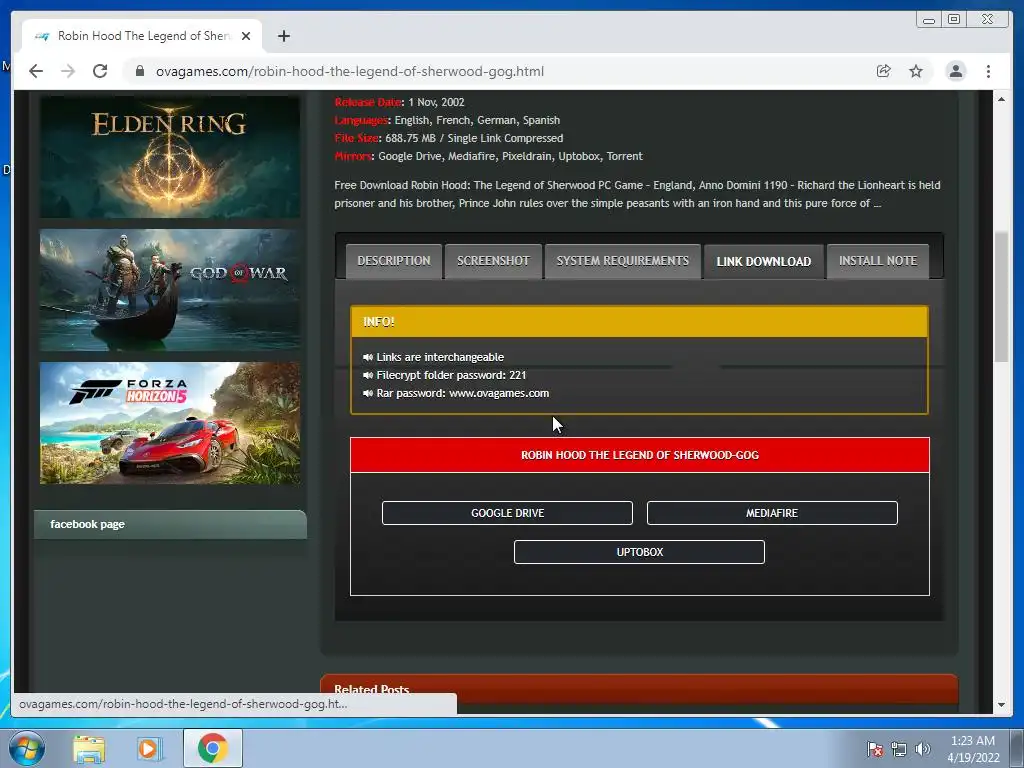Click the yellow INFO! banner
The height and width of the screenshot is (768, 1024).
click(x=639, y=322)
